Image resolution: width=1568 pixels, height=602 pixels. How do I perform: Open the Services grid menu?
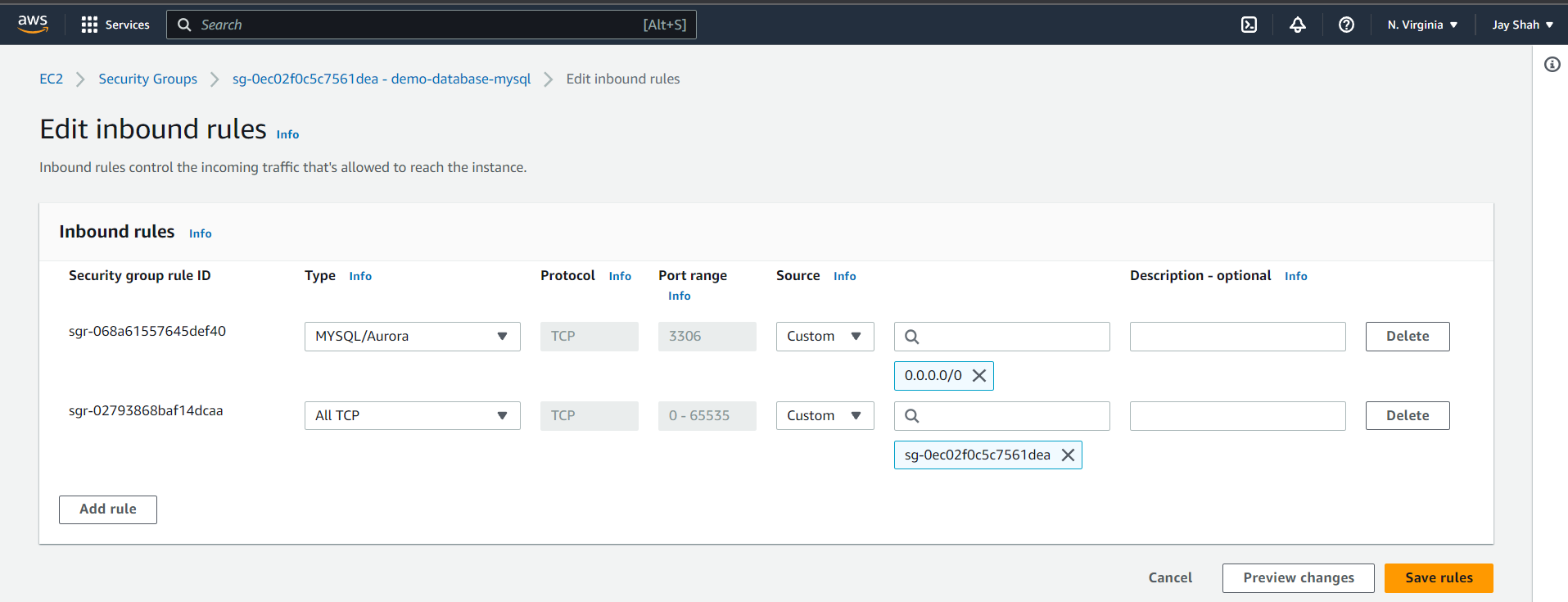[x=115, y=25]
